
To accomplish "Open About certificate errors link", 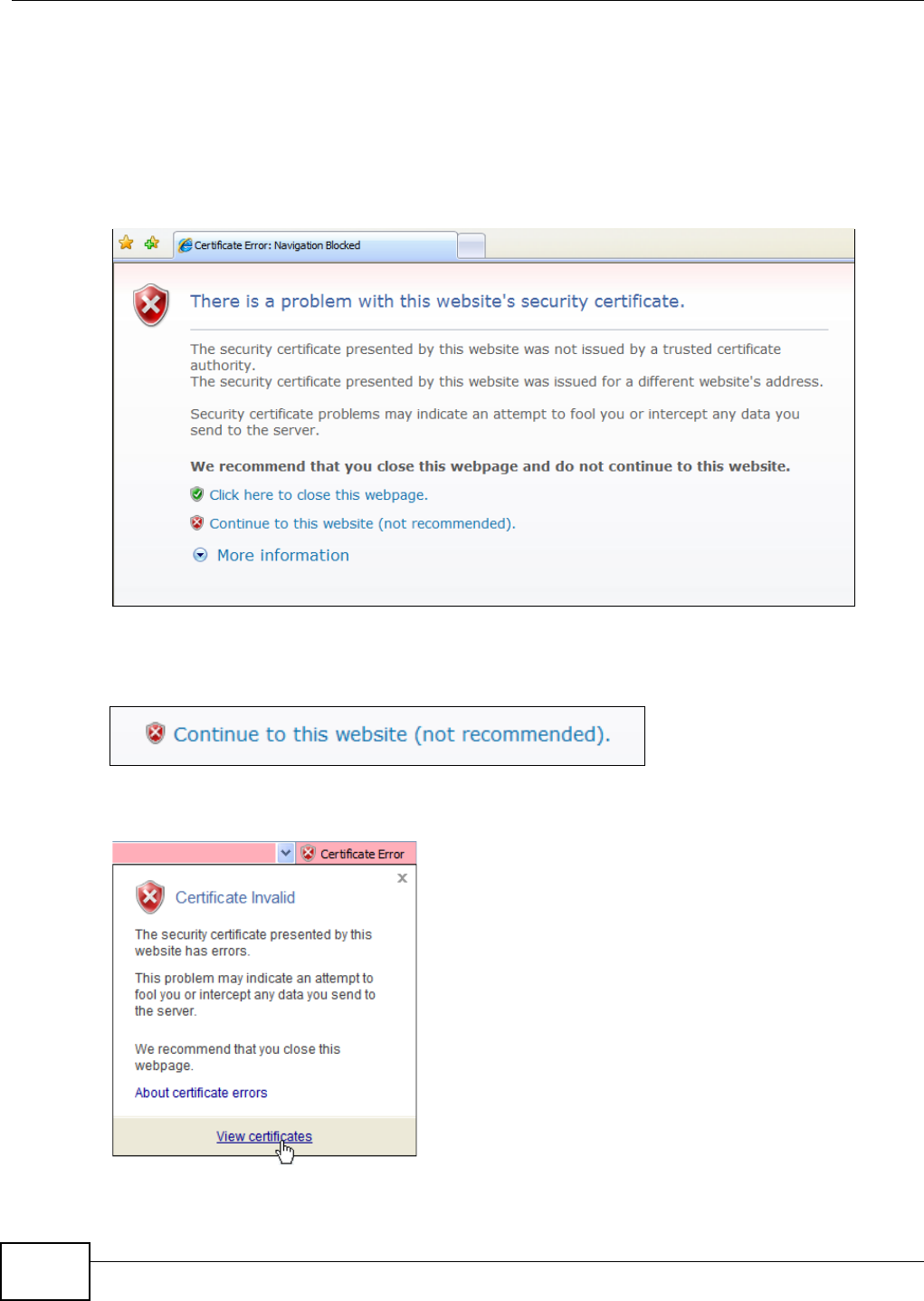I will click(201, 1093).
